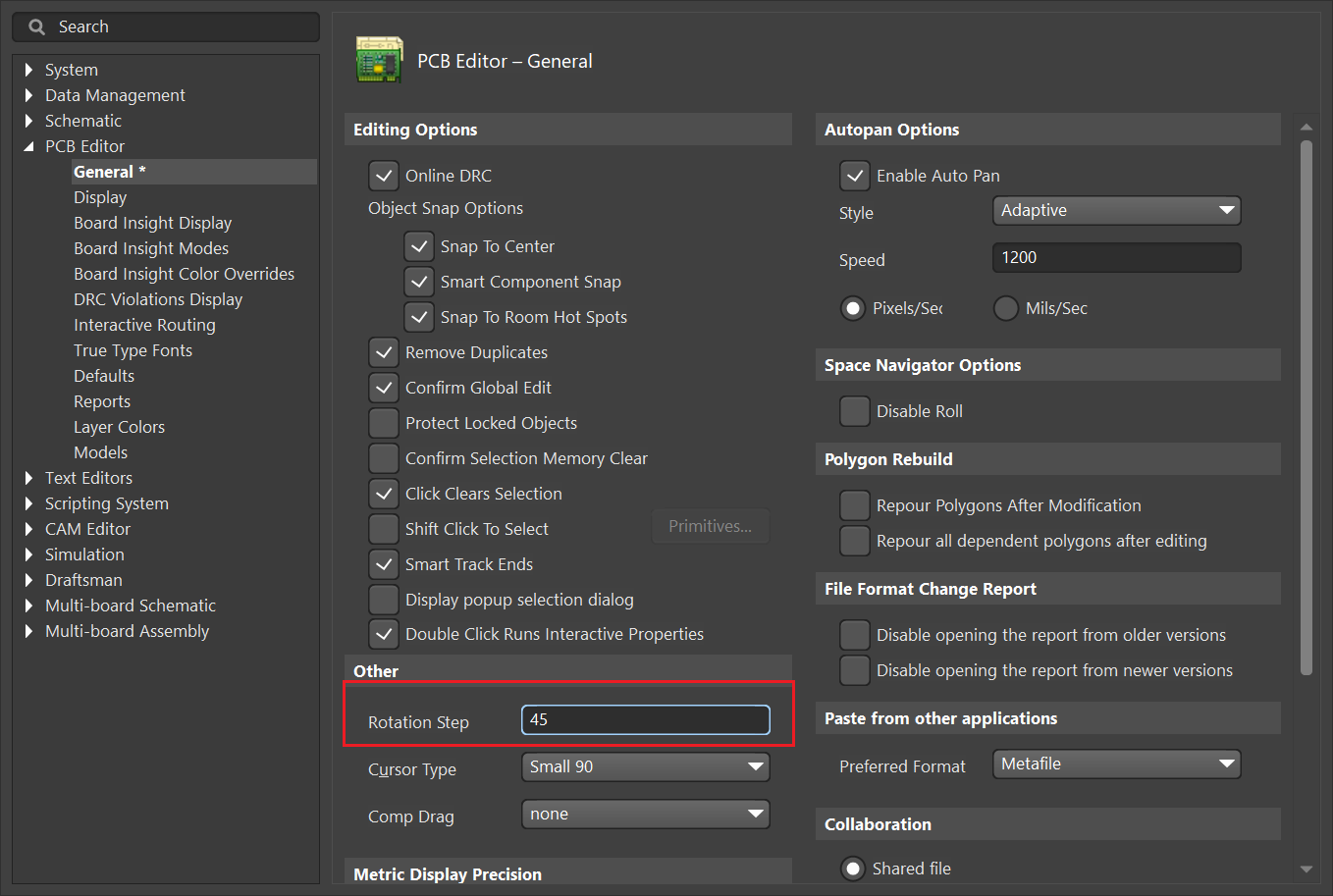
Task: Select Mils/Sec radio button
Action: [1006, 308]
